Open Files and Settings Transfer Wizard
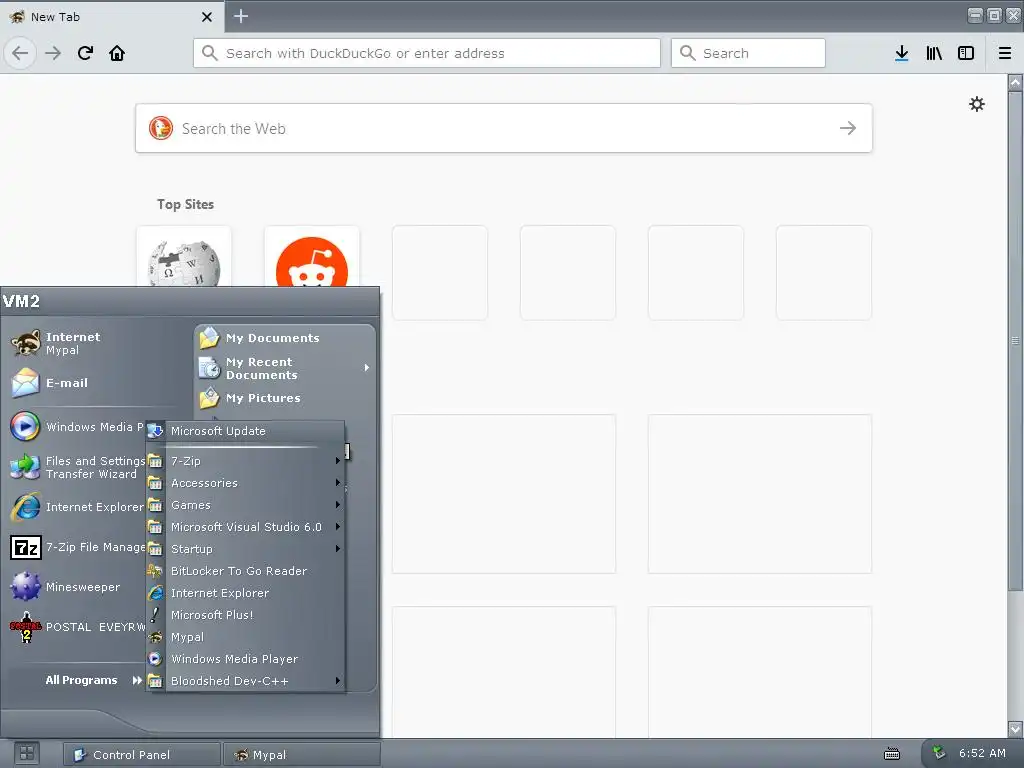The image size is (1024, 768). [x=77, y=467]
